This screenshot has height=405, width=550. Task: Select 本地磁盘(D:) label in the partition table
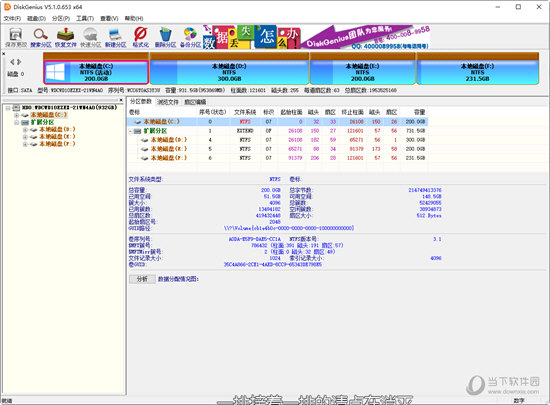(169, 140)
